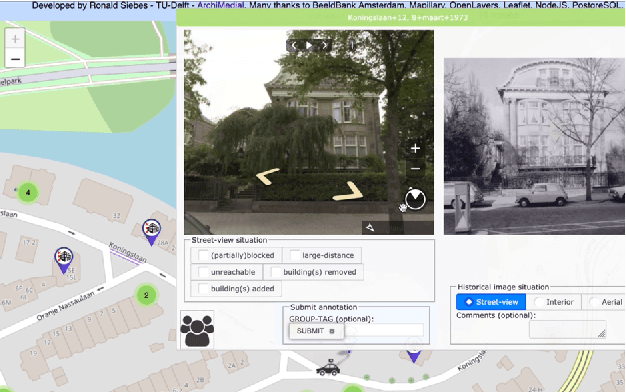The image size is (626, 392).
Task: Check the unreachable checkbox
Action: [204, 272]
